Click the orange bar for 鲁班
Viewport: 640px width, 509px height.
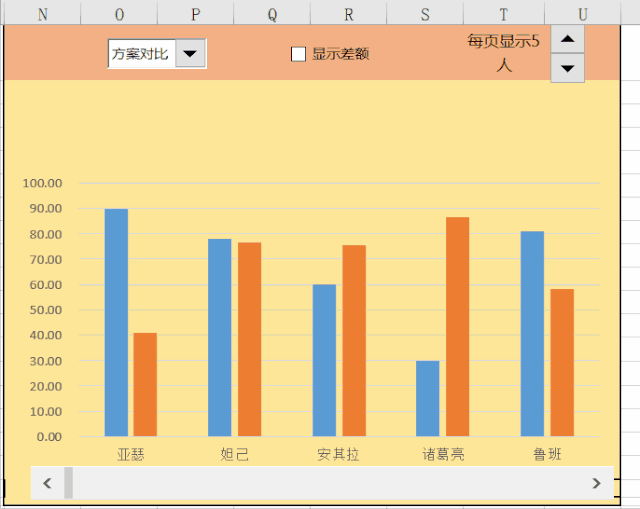(562, 362)
